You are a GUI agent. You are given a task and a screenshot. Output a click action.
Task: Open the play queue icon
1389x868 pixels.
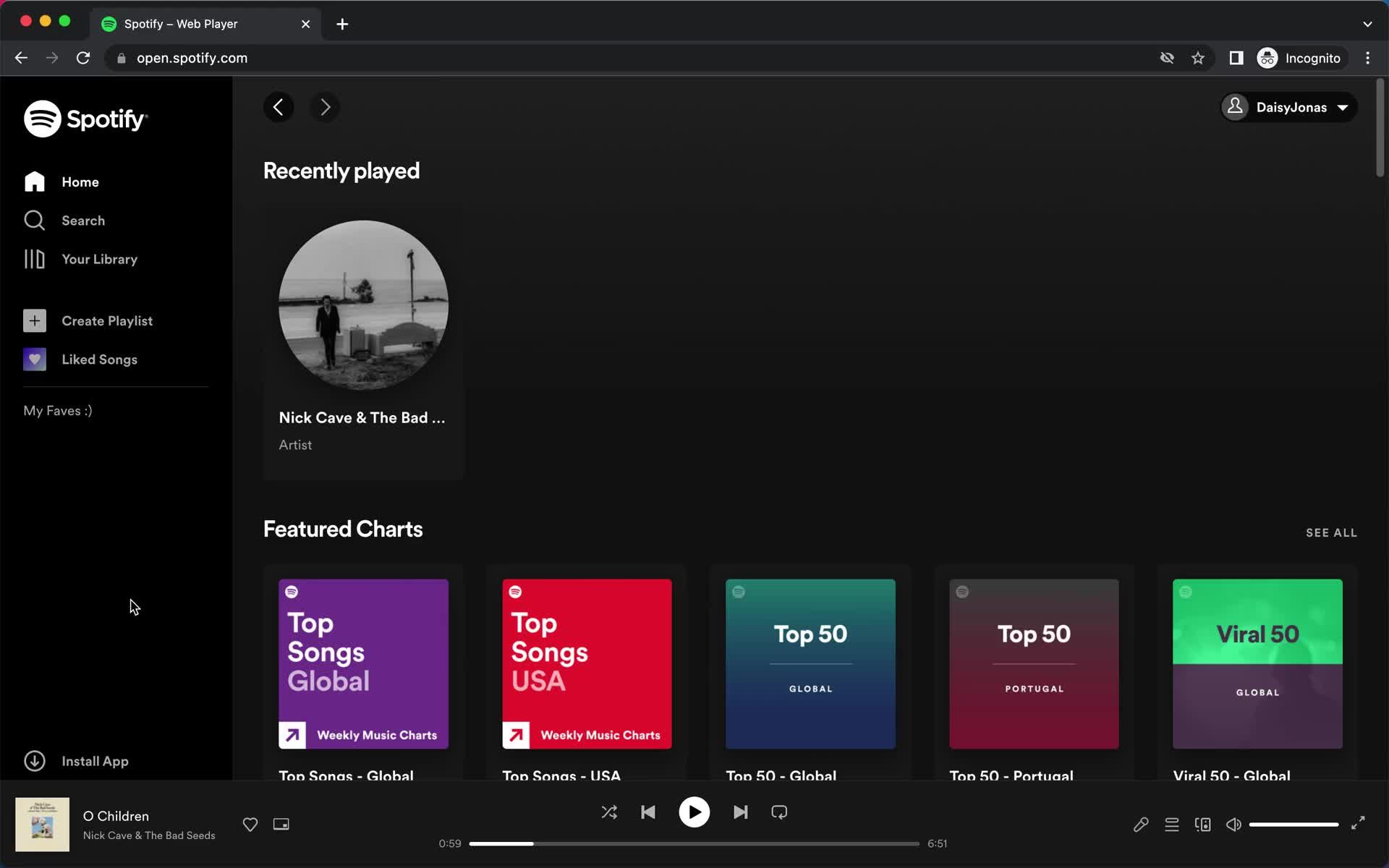(x=1172, y=824)
